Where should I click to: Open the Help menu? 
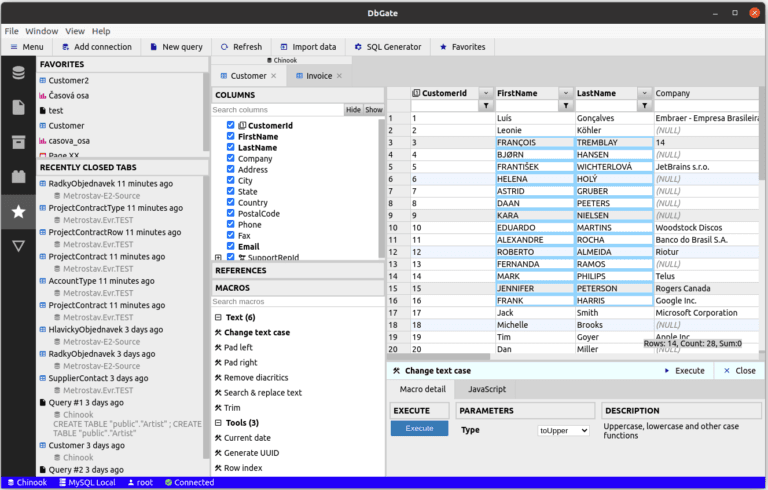coord(101,31)
